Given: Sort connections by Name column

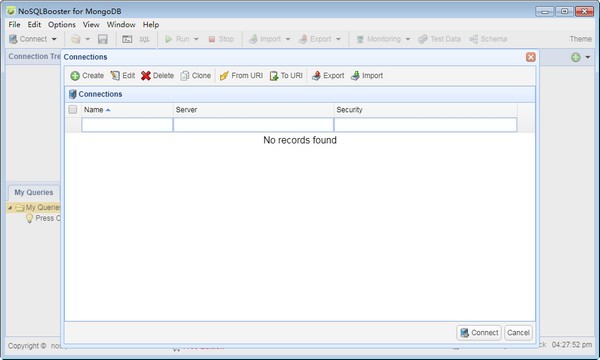Looking at the screenshot, I should pyautogui.click(x=127, y=110).
